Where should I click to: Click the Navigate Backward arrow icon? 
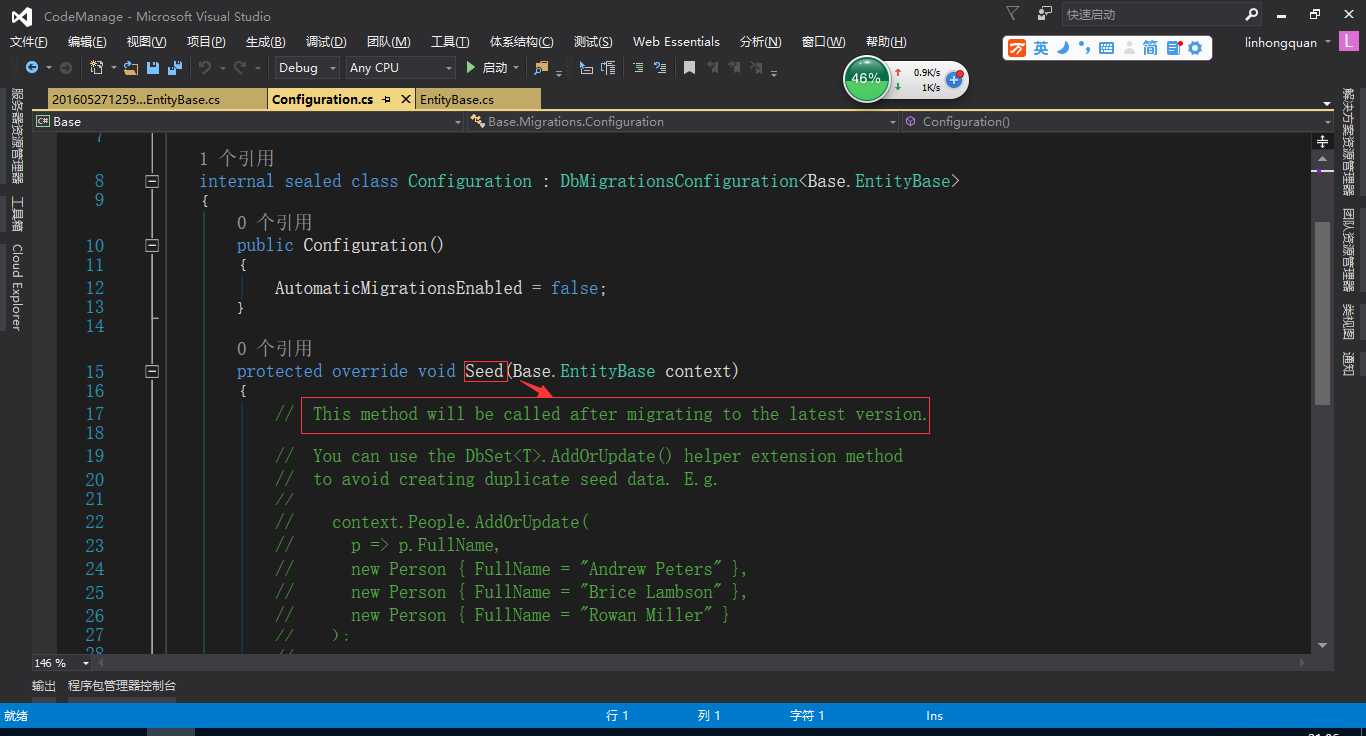pos(32,67)
